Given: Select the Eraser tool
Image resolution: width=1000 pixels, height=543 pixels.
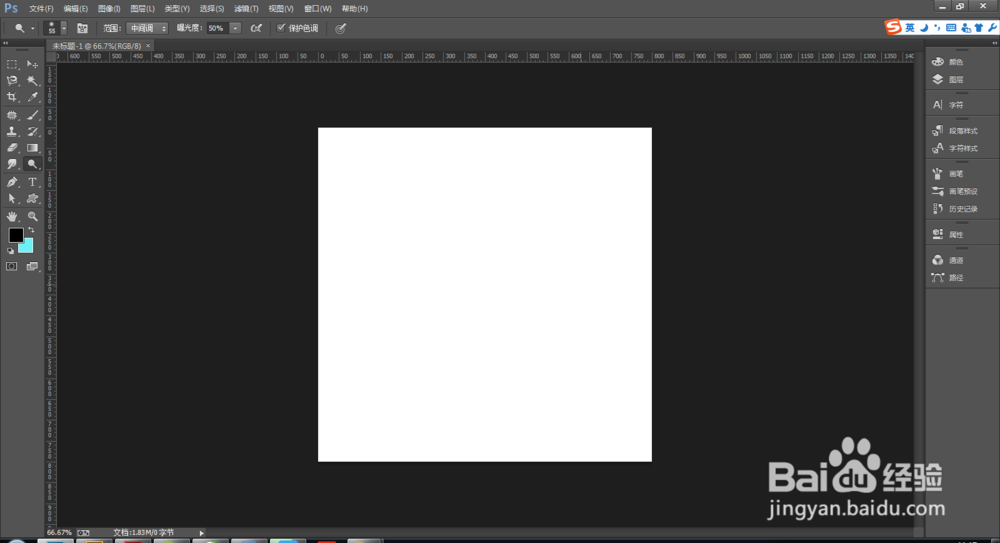Looking at the screenshot, I should (12, 147).
